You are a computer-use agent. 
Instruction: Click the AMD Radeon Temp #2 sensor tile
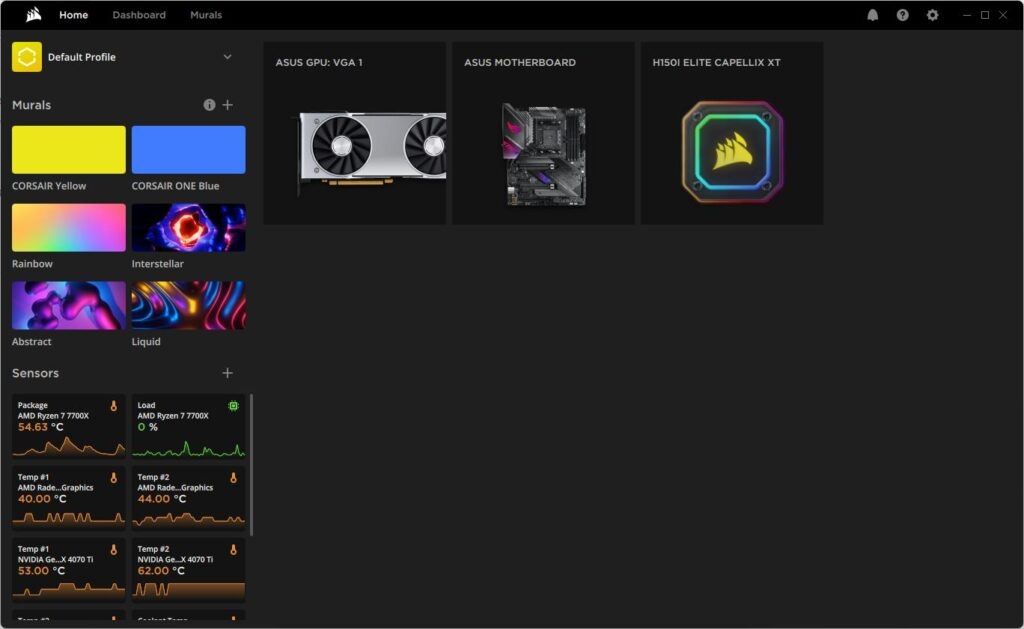tap(189, 498)
